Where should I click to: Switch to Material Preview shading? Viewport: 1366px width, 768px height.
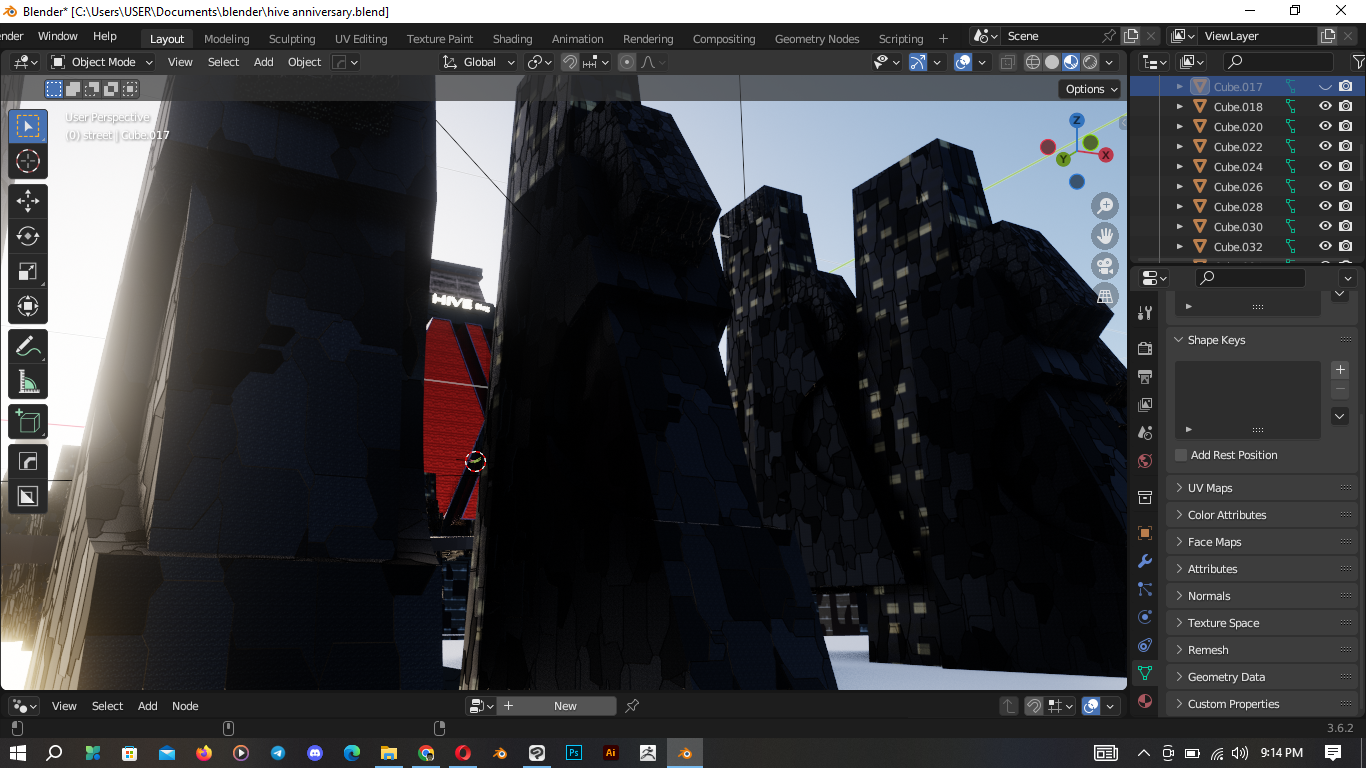click(1071, 62)
